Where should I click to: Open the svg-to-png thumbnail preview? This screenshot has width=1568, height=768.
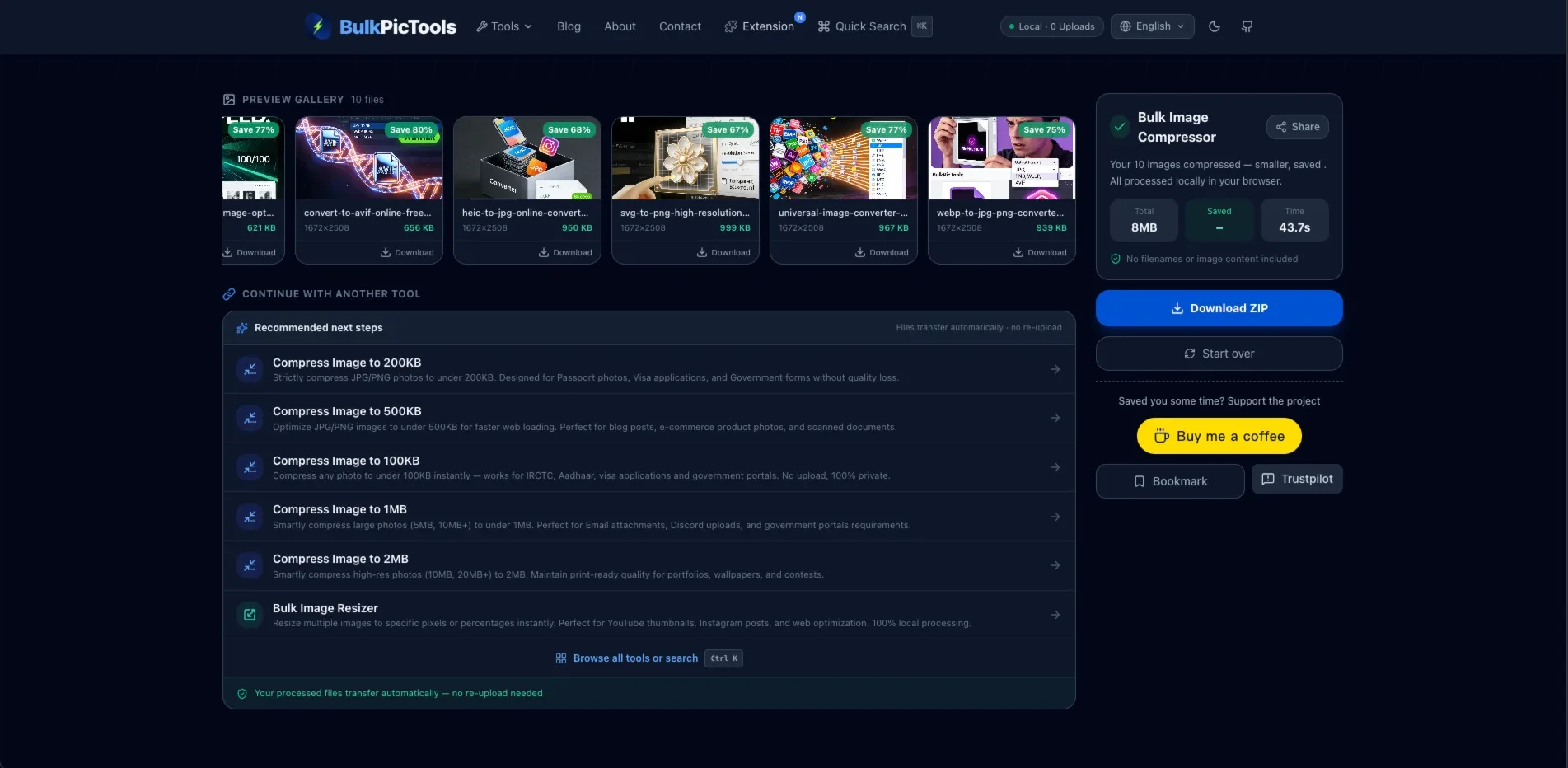tap(686, 158)
